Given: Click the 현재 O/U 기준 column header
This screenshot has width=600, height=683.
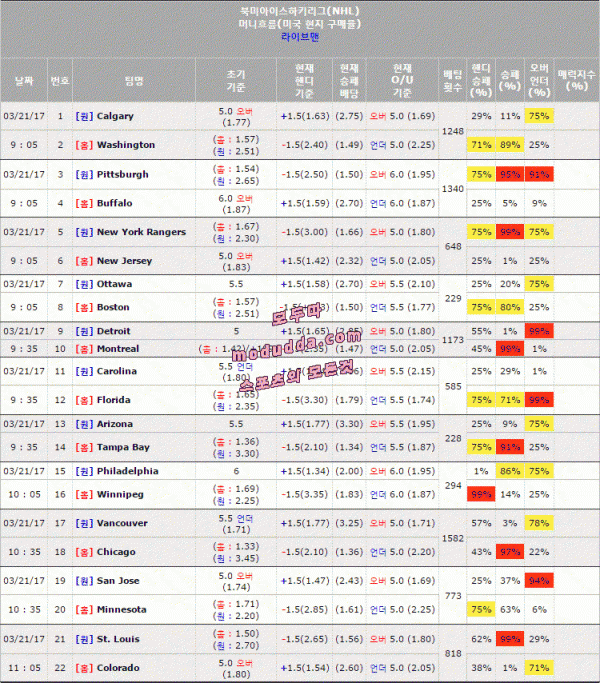Looking at the screenshot, I should pyautogui.click(x=402, y=81).
